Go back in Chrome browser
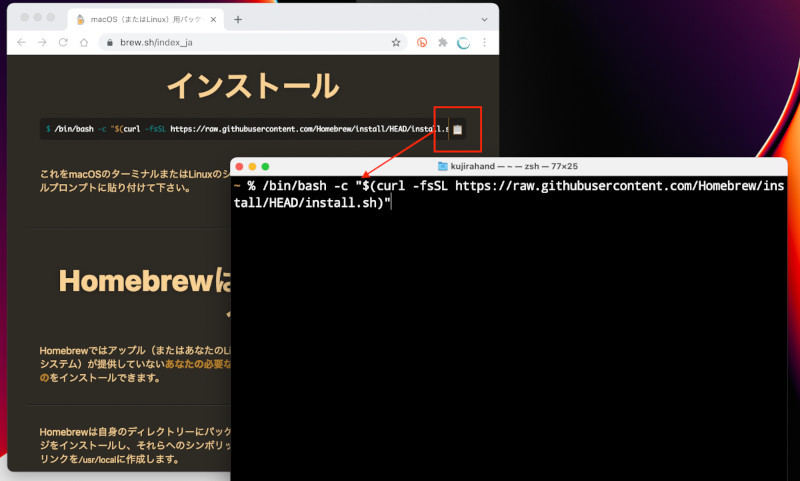 [21, 42]
